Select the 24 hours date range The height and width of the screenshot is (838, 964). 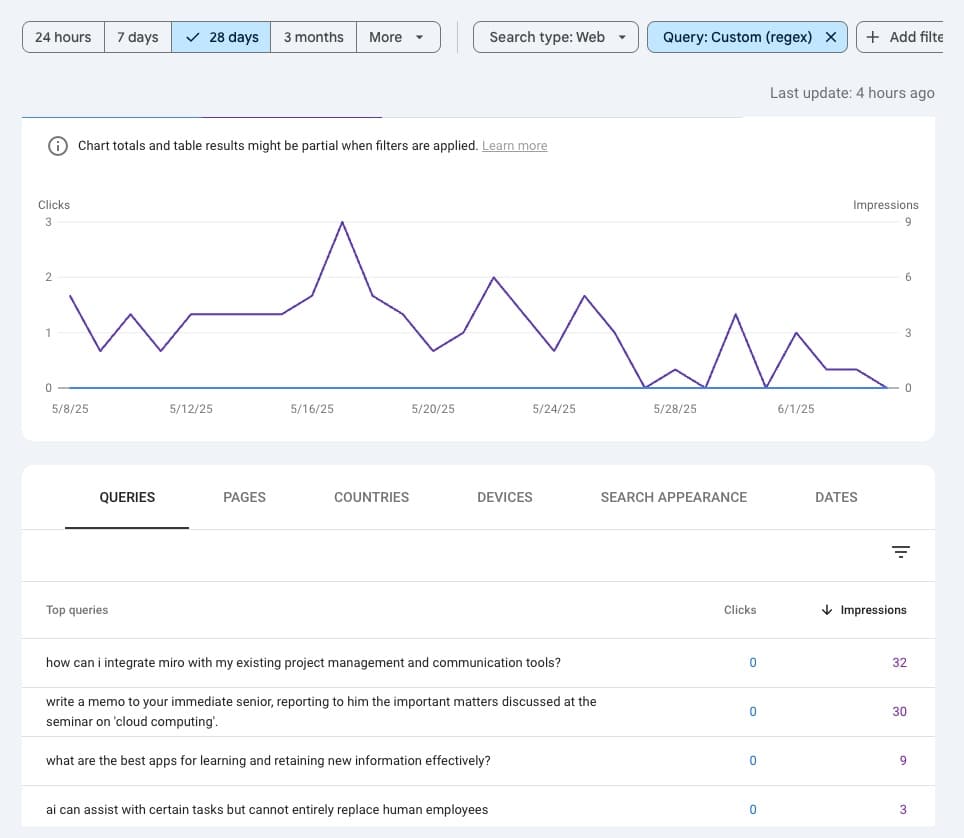(x=63, y=37)
